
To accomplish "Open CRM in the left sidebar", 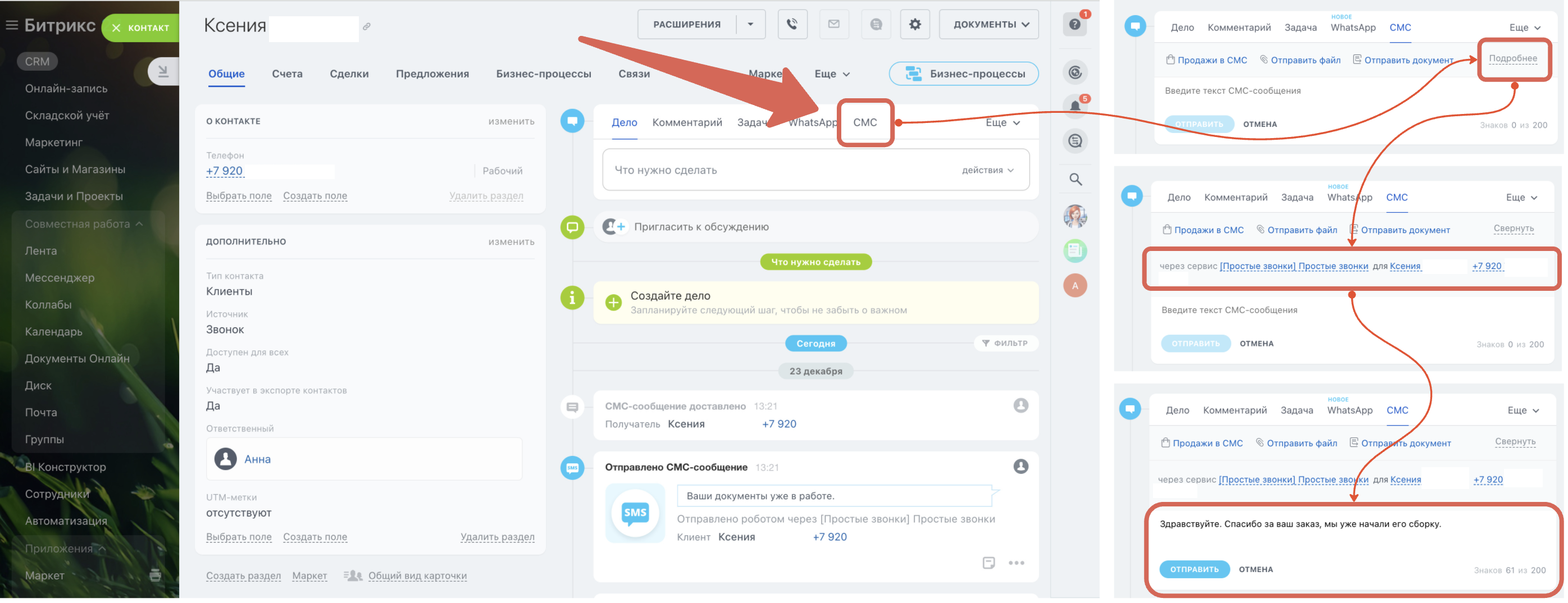I will [x=37, y=61].
